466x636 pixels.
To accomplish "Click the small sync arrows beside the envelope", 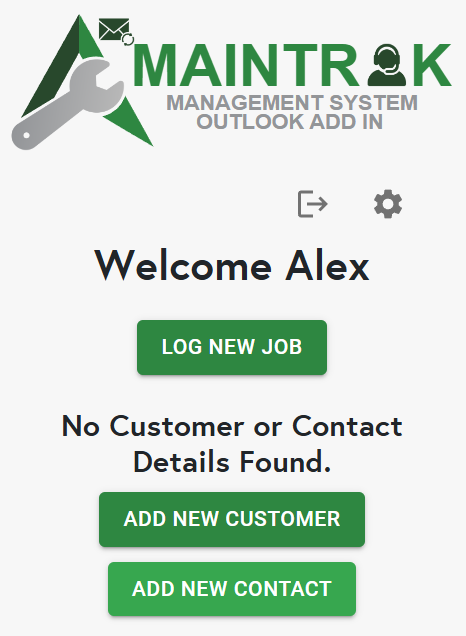I will coord(128,39).
